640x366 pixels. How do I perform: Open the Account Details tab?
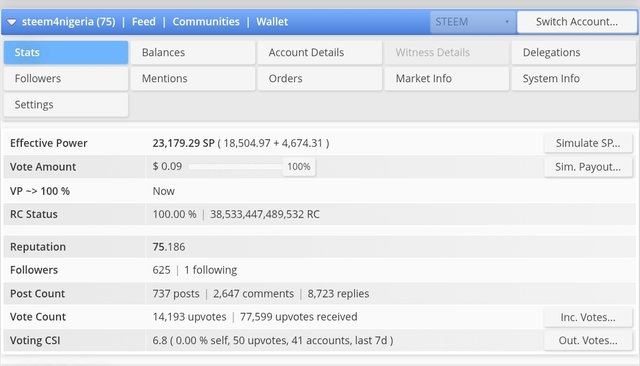click(320, 53)
